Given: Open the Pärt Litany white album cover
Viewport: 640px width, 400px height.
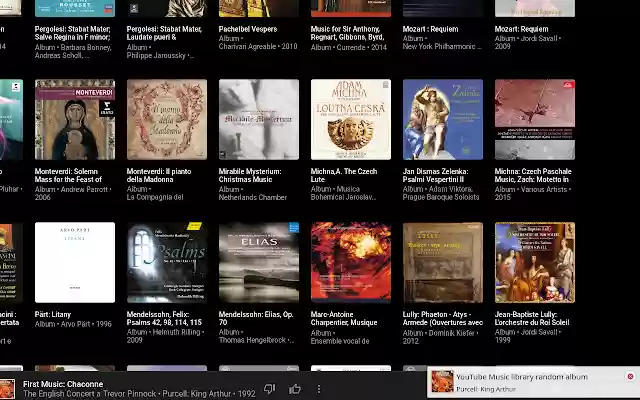Looking at the screenshot, I should click(75, 262).
